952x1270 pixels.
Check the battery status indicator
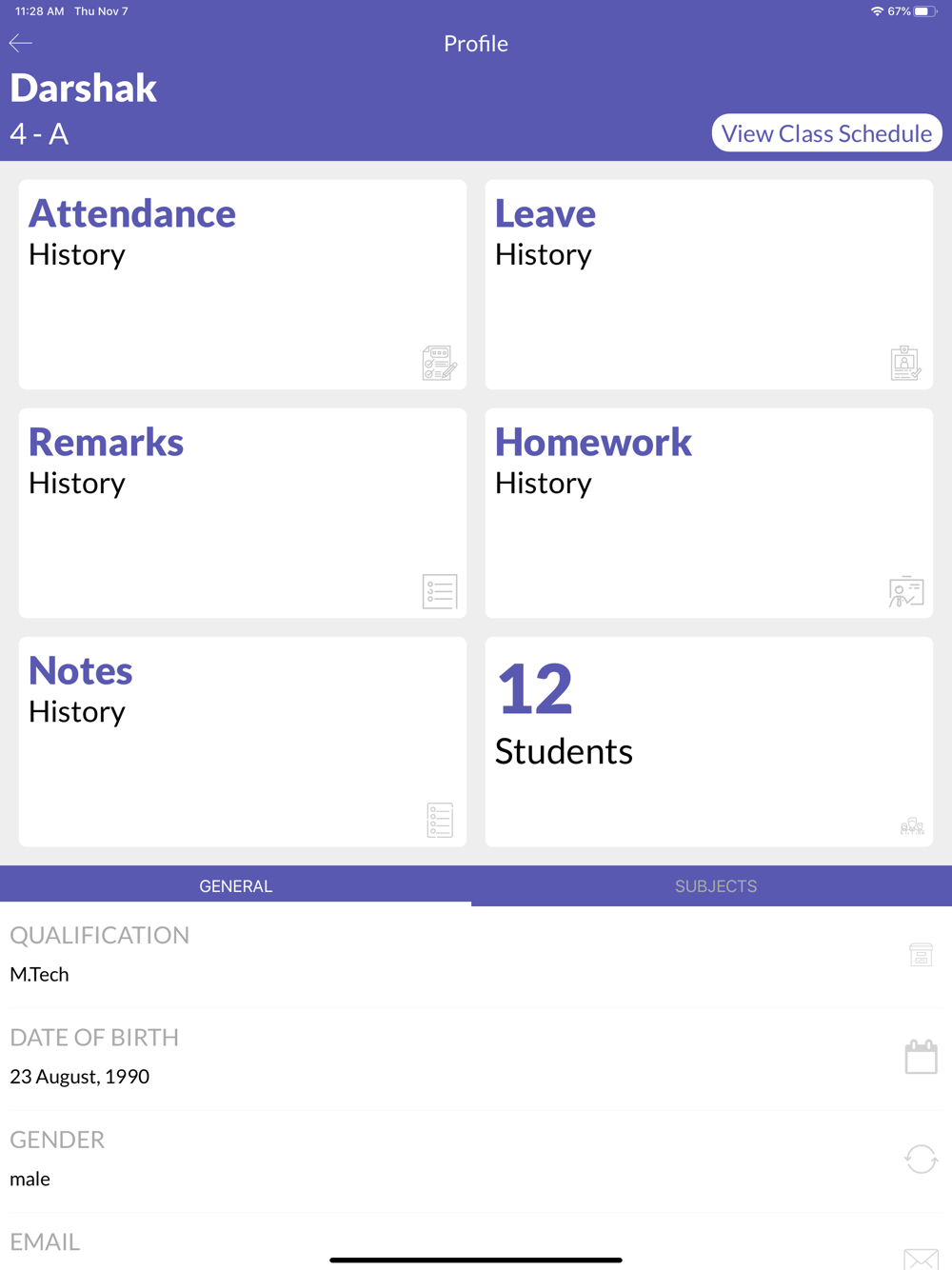pos(924,11)
